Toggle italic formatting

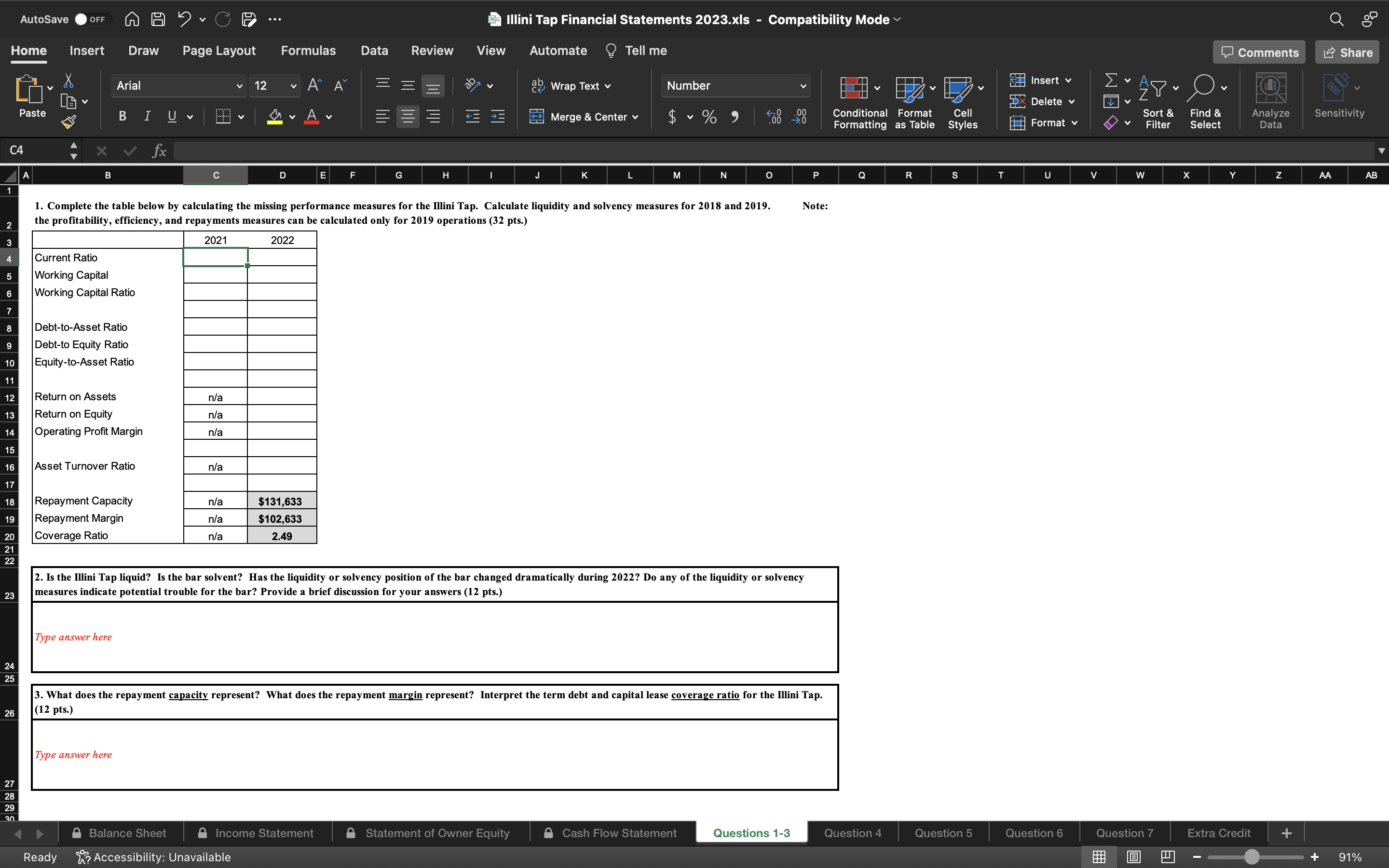click(146, 116)
